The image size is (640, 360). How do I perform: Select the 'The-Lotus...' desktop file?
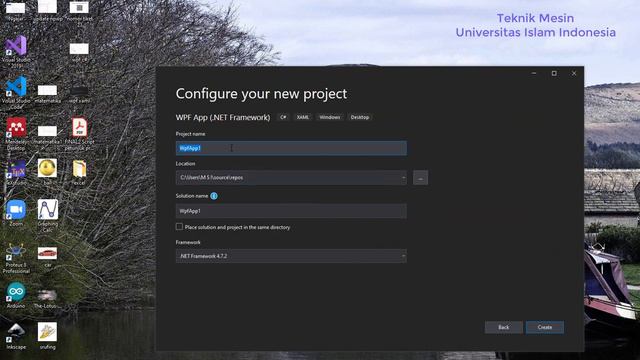pyautogui.click(x=47, y=298)
